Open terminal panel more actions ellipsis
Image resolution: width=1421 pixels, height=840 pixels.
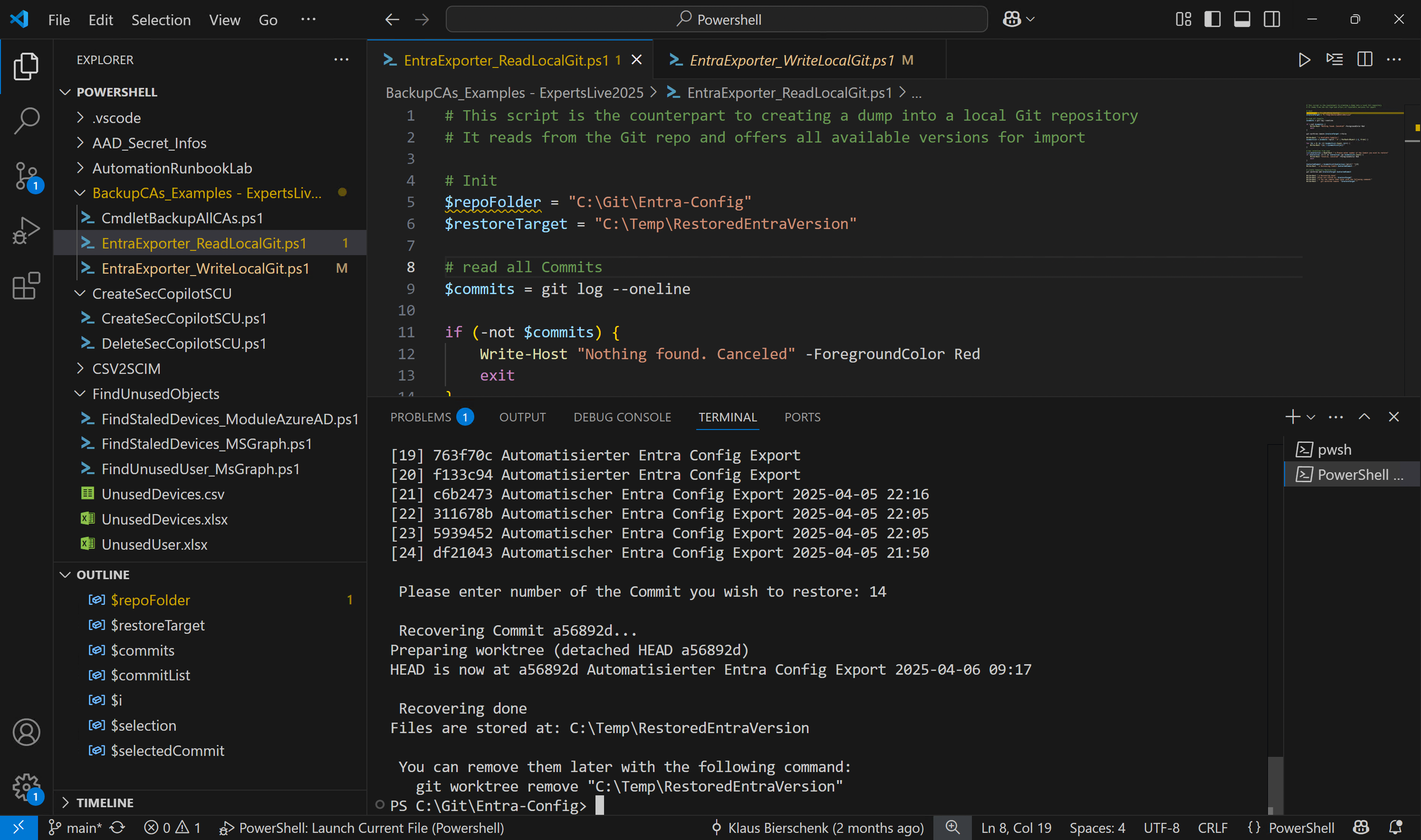(1336, 417)
